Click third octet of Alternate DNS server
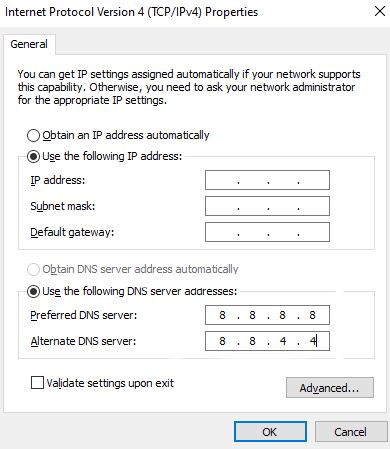390x449 pixels. coord(283,341)
